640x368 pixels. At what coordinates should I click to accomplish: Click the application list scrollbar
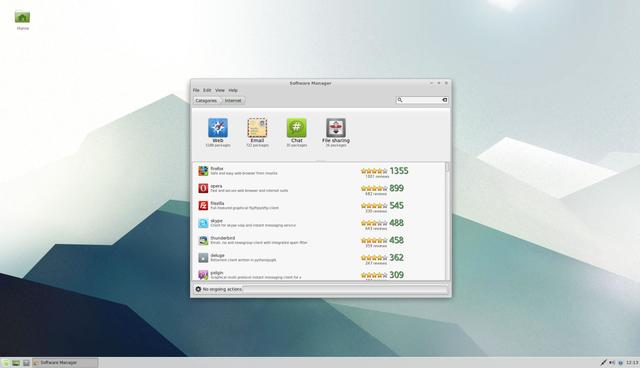pos(447,221)
